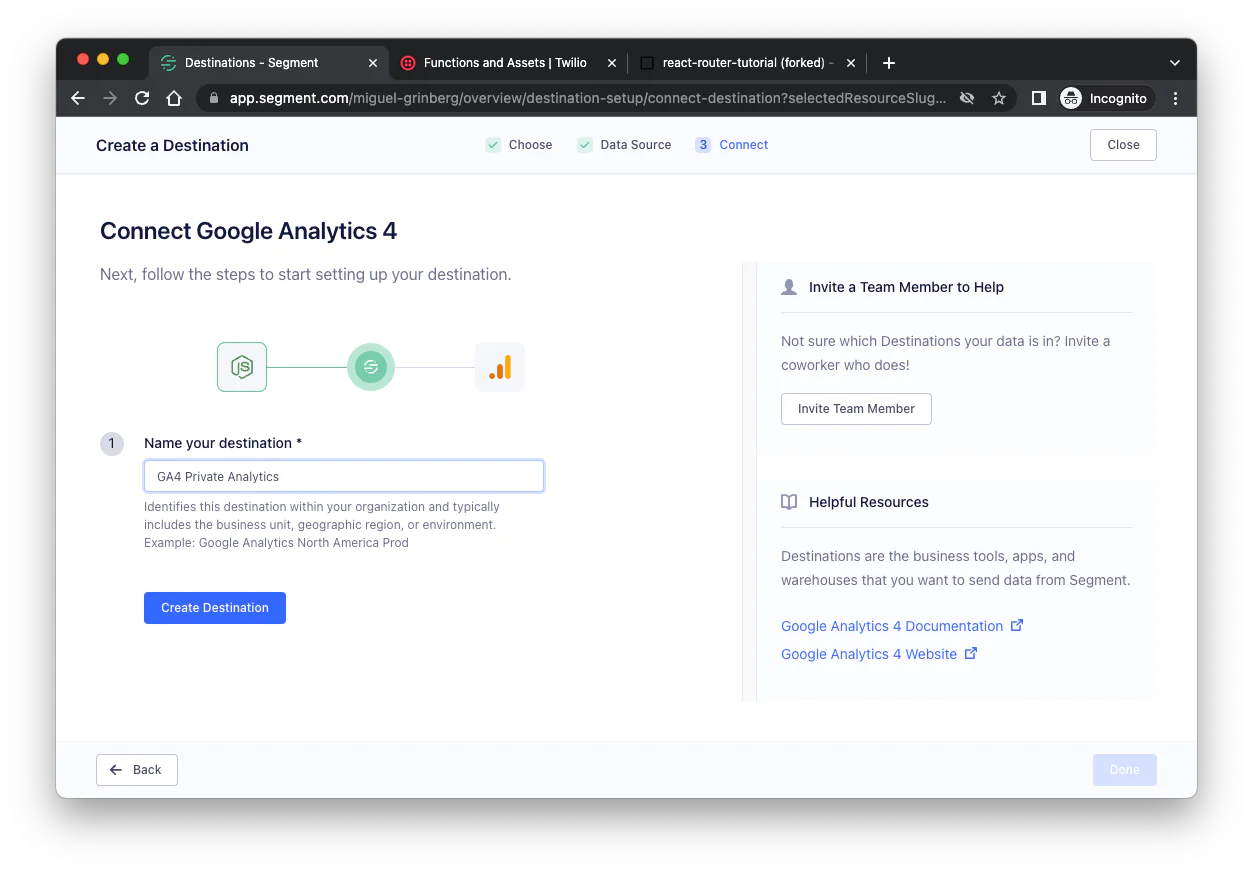Toggle the eye icon in the address bar
The image size is (1253, 872).
coord(966,98)
